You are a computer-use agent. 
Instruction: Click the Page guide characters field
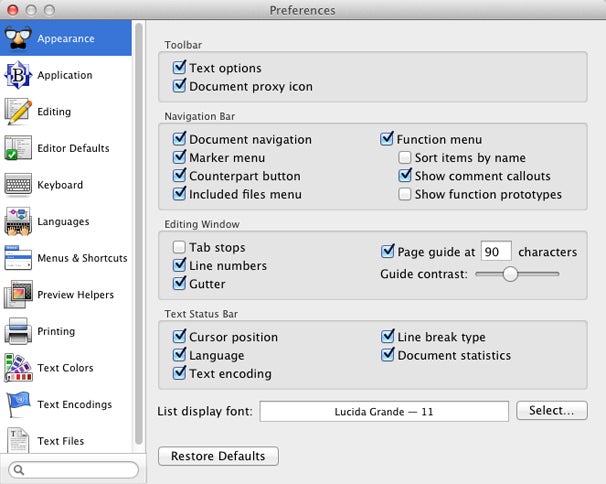click(496, 252)
